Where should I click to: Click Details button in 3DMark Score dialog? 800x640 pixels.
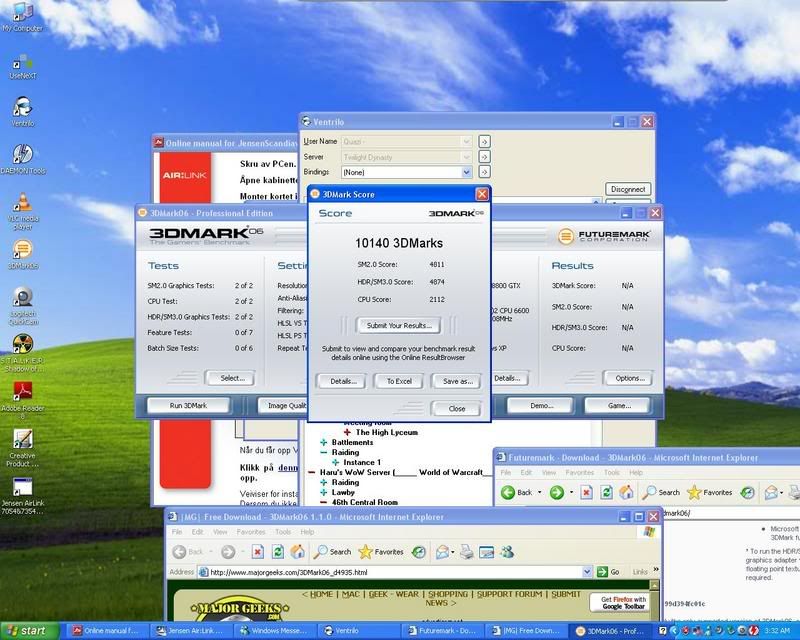pyautogui.click(x=342, y=381)
